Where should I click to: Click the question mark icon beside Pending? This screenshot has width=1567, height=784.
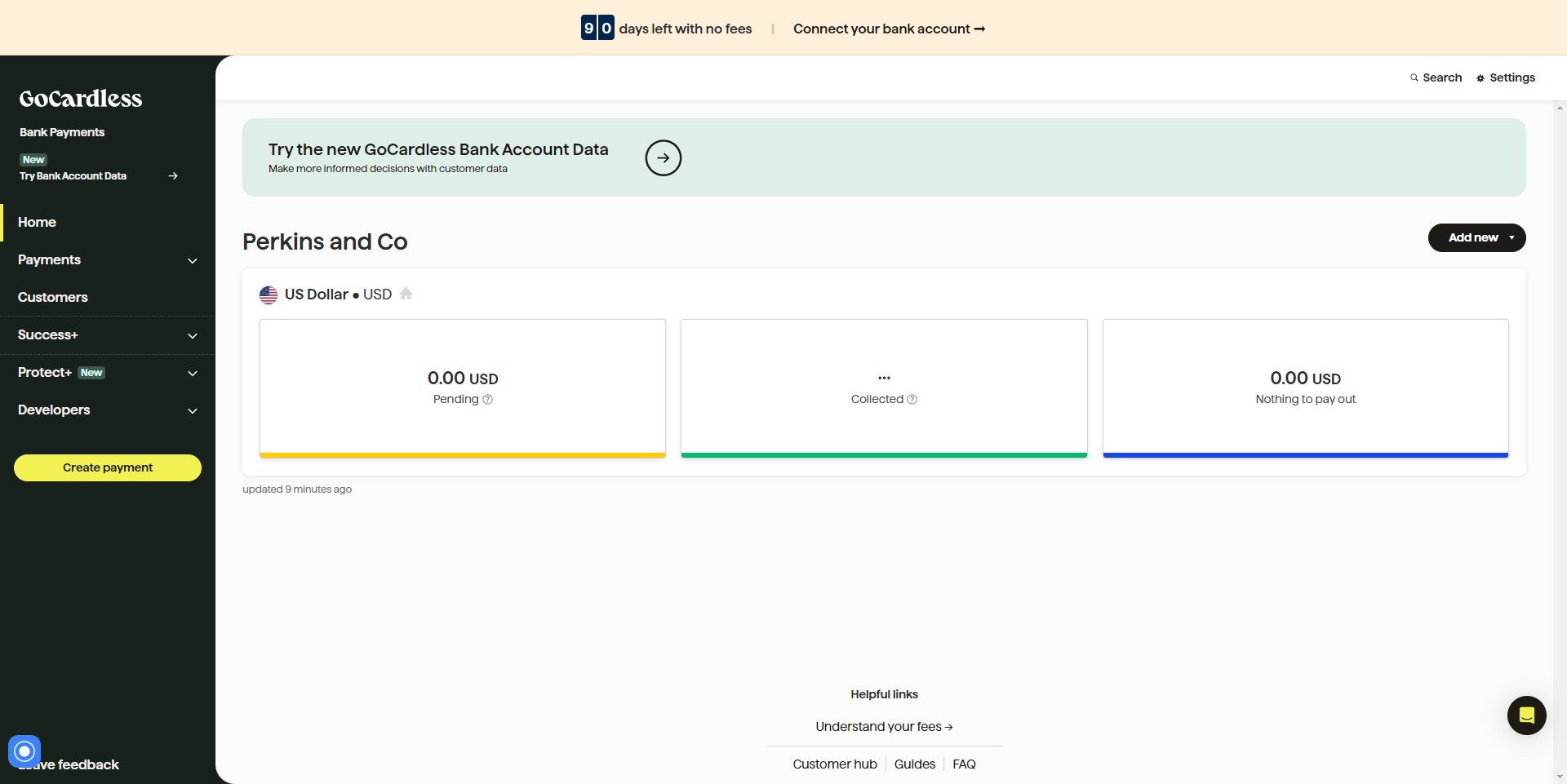[x=488, y=400]
